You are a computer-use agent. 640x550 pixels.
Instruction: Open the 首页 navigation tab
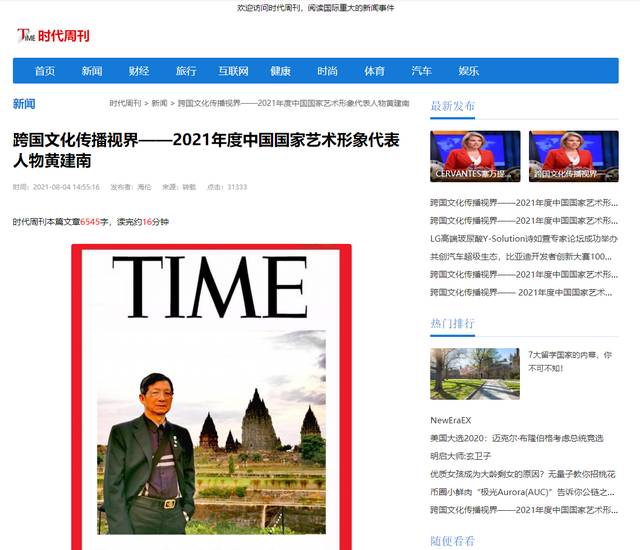point(45,71)
